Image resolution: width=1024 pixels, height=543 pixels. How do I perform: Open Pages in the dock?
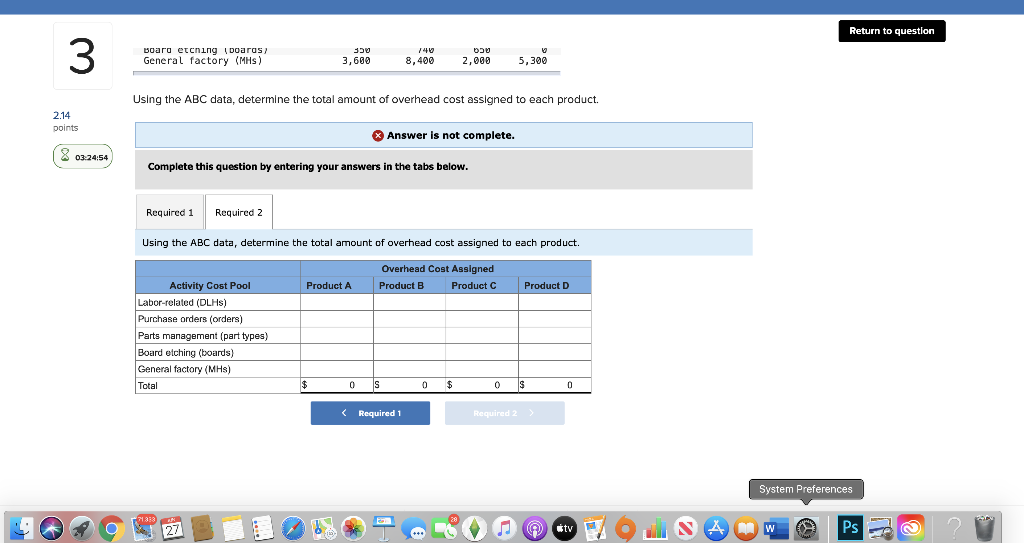[594, 528]
